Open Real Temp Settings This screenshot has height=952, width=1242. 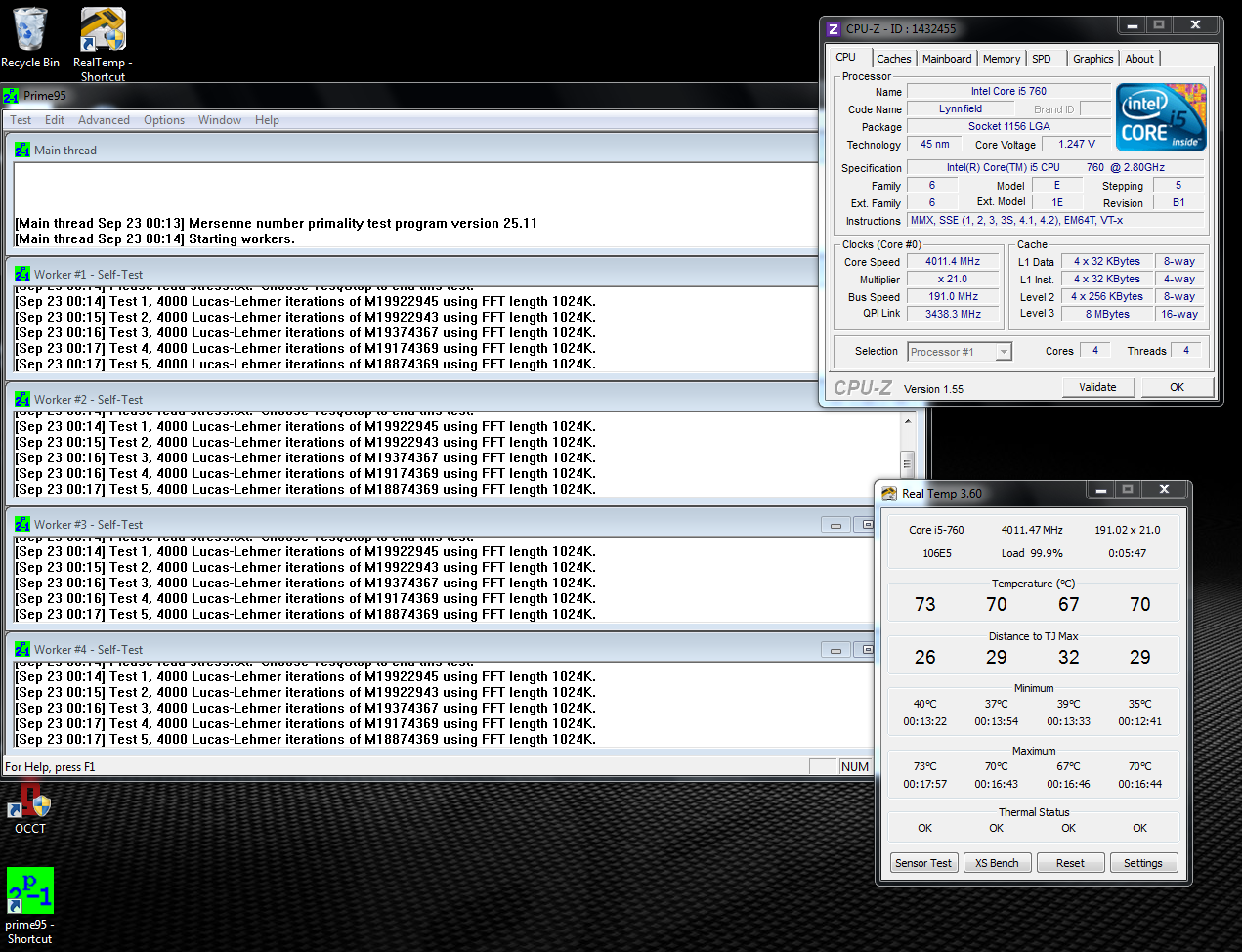(1143, 862)
